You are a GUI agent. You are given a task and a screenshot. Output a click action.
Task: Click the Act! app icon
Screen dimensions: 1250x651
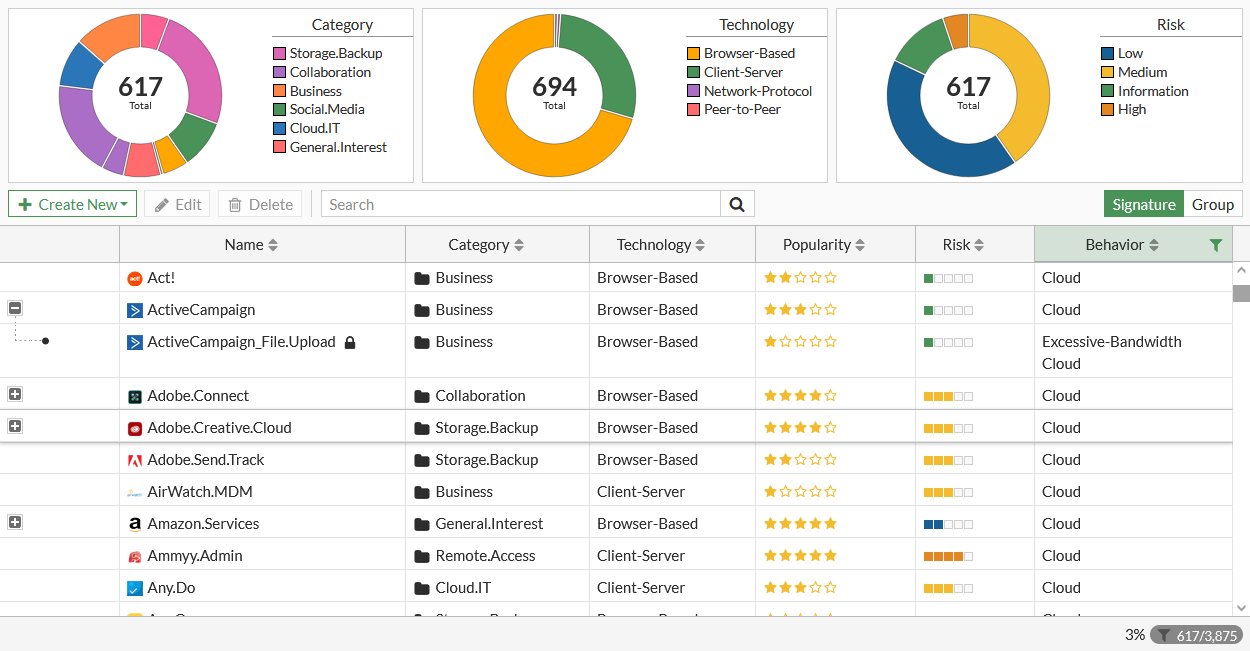tap(135, 278)
